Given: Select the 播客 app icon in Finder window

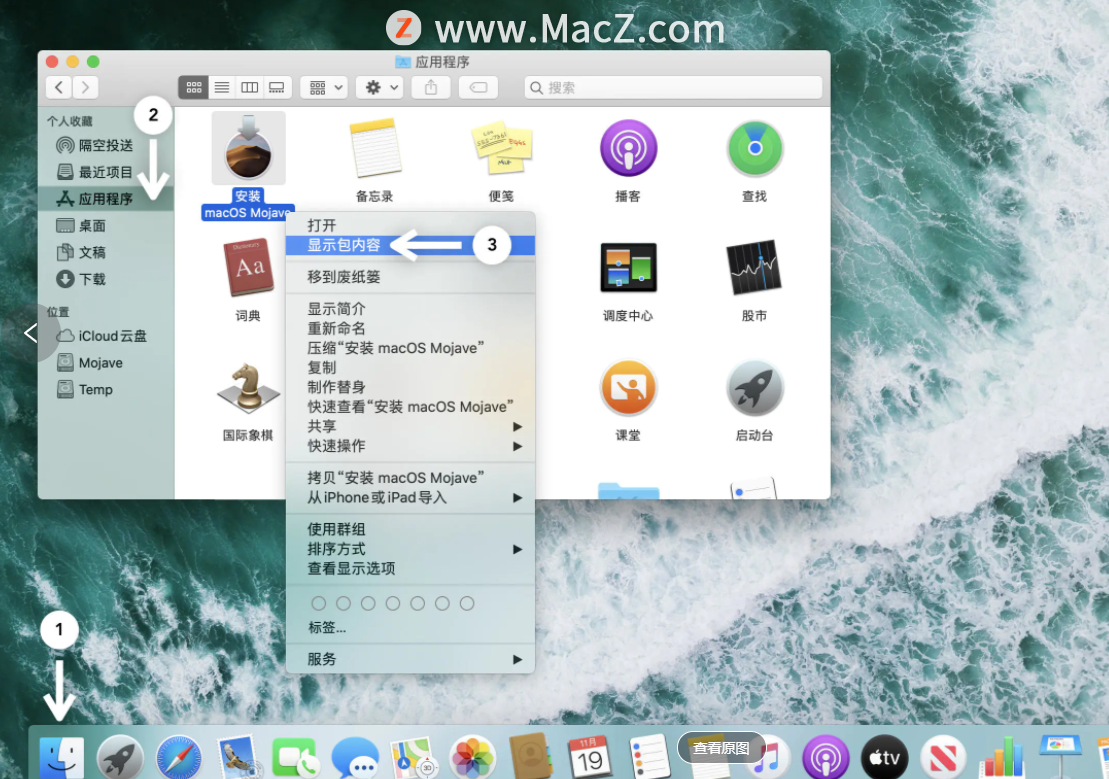Looking at the screenshot, I should click(x=628, y=148).
